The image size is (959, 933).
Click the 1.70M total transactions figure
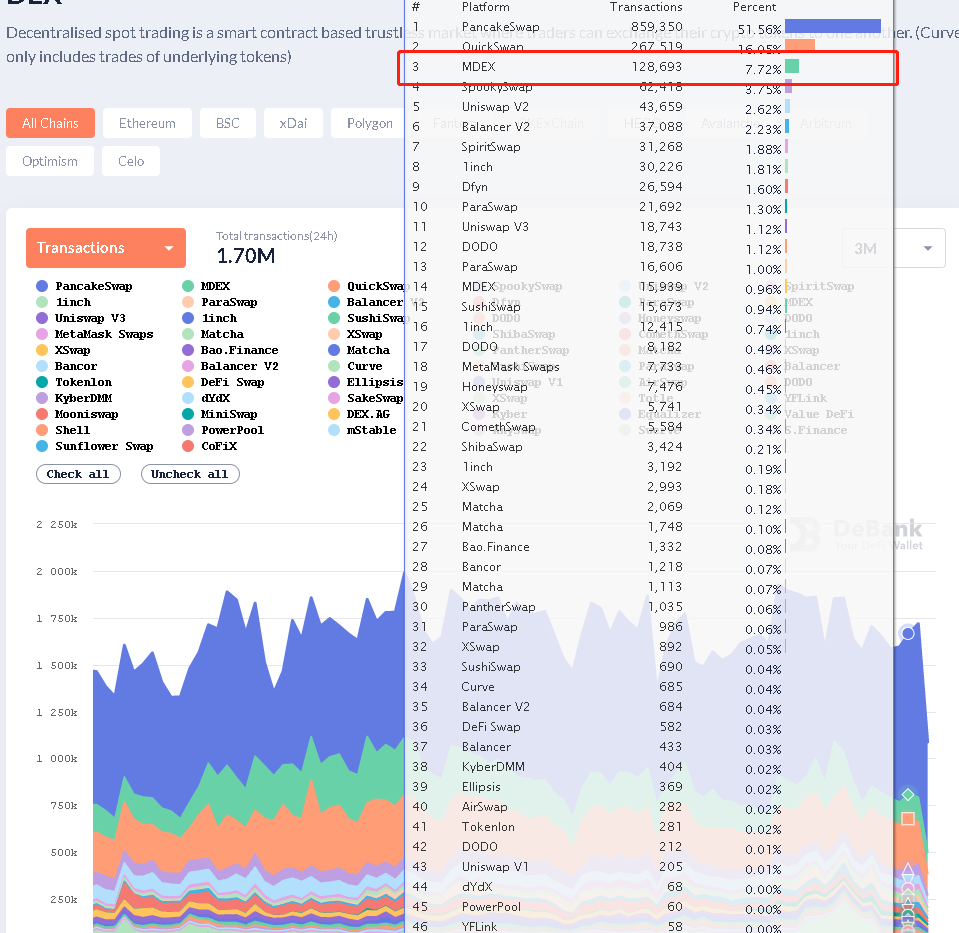pos(246,256)
